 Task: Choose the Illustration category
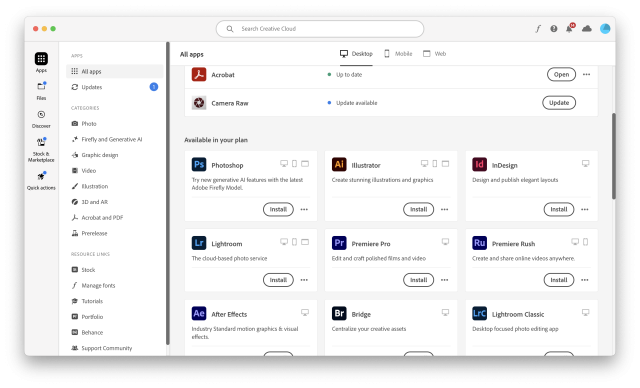tap(90, 186)
